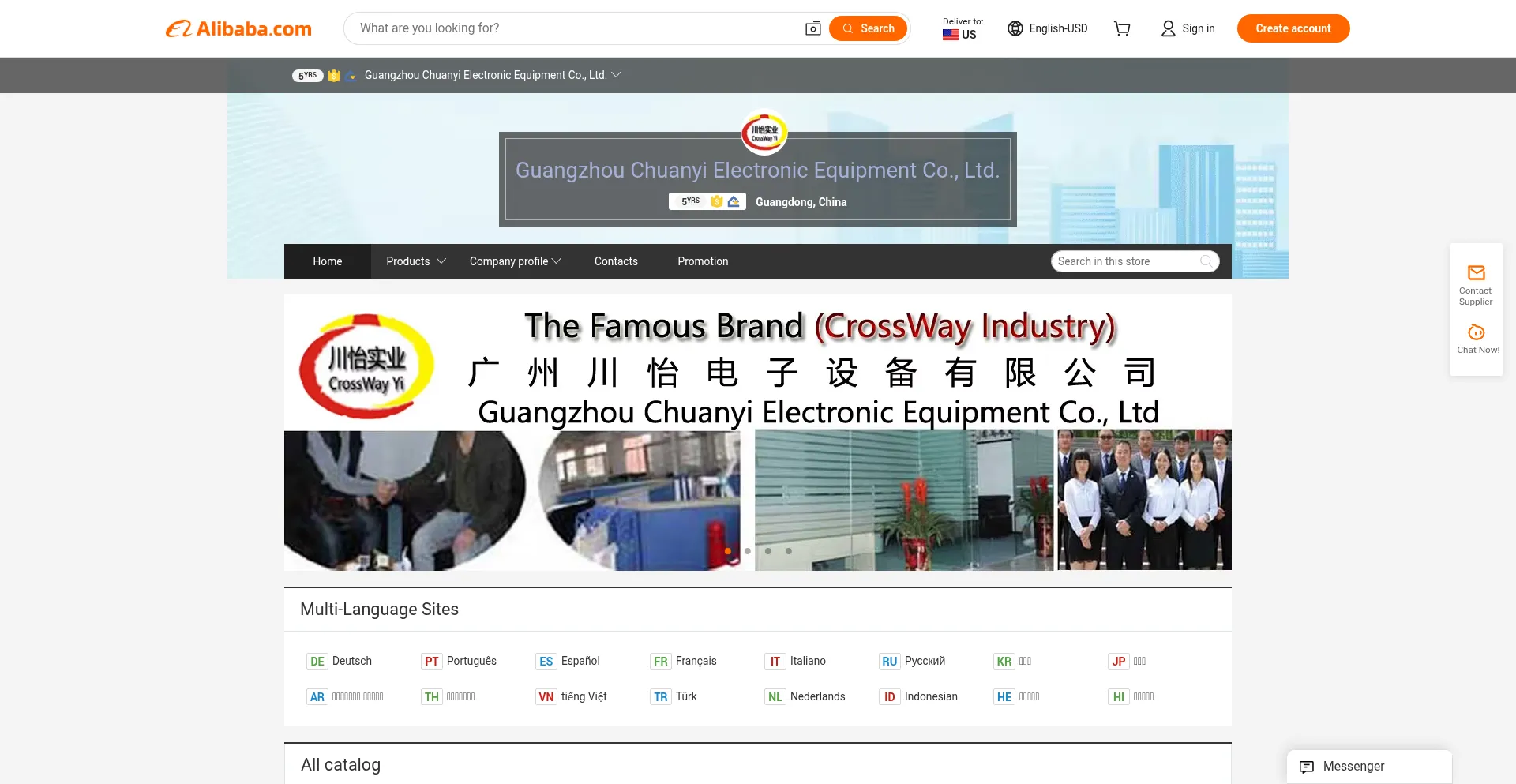Click the camera image search icon
The height and width of the screenshot is (784, 1516).
click(x=812, y=28)
